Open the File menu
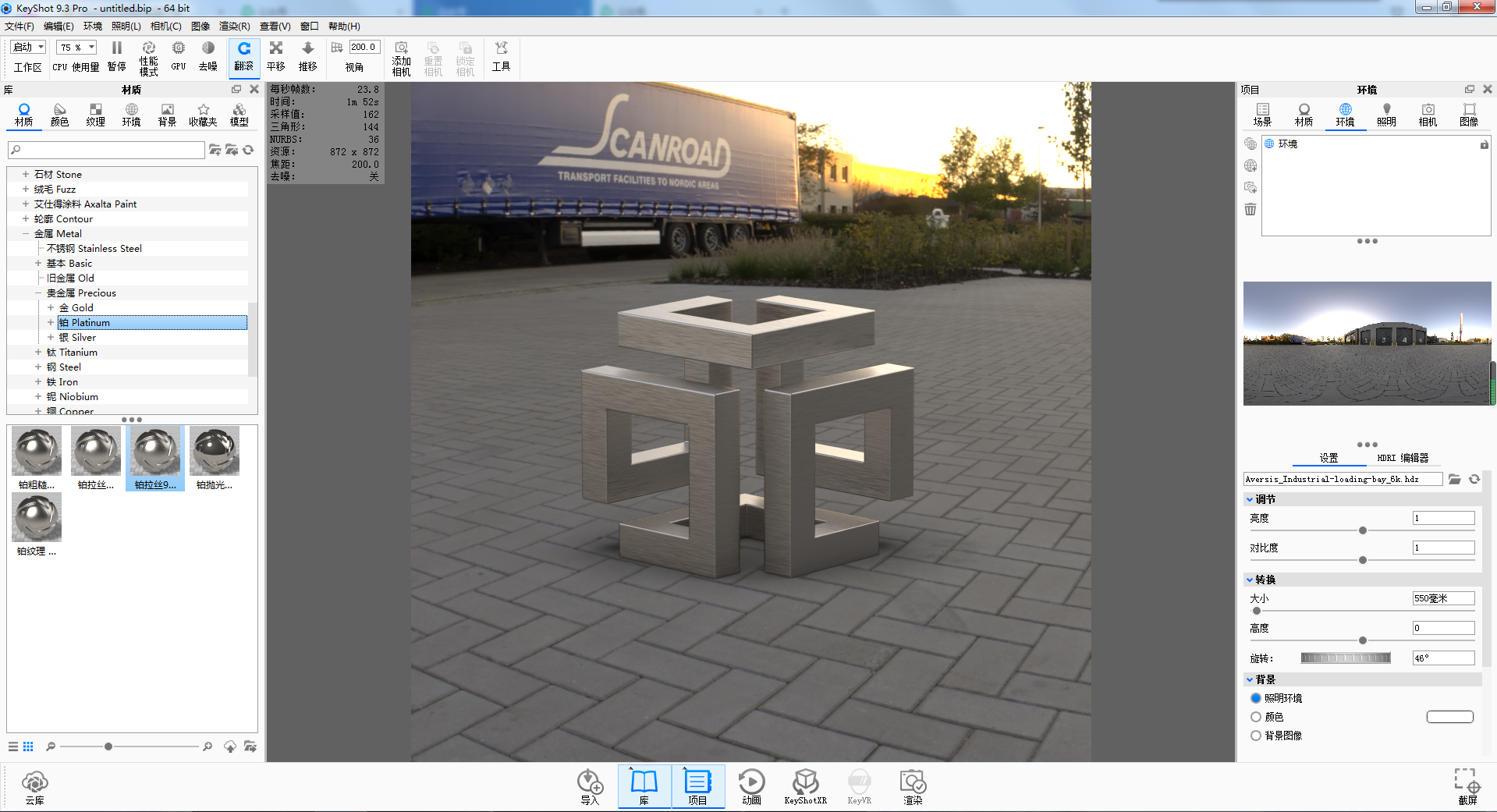This screenshot has width=1497, height=812. [x=20, y=27]
